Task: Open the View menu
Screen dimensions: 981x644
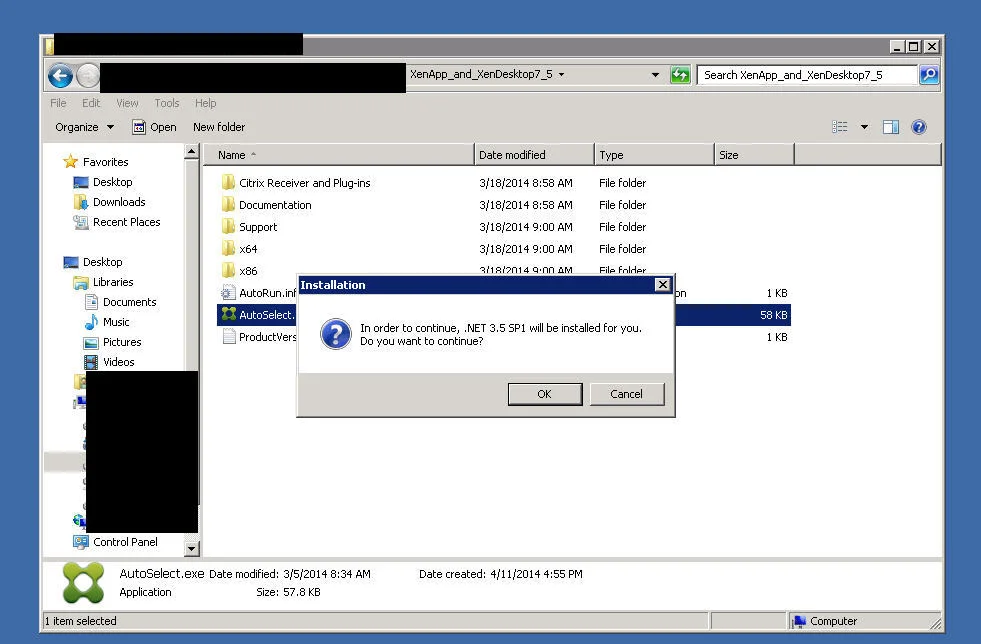Action: pos(127,103)
